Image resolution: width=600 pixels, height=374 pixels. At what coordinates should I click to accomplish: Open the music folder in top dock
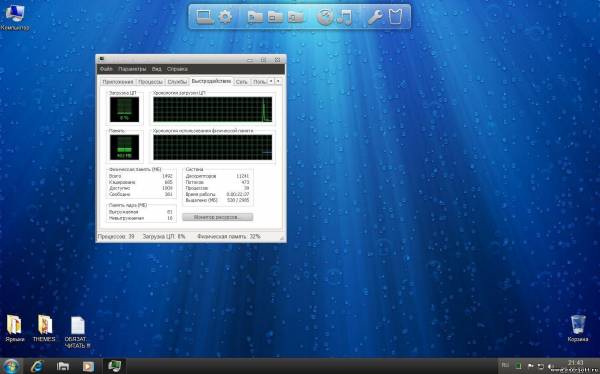pos(296,17)
